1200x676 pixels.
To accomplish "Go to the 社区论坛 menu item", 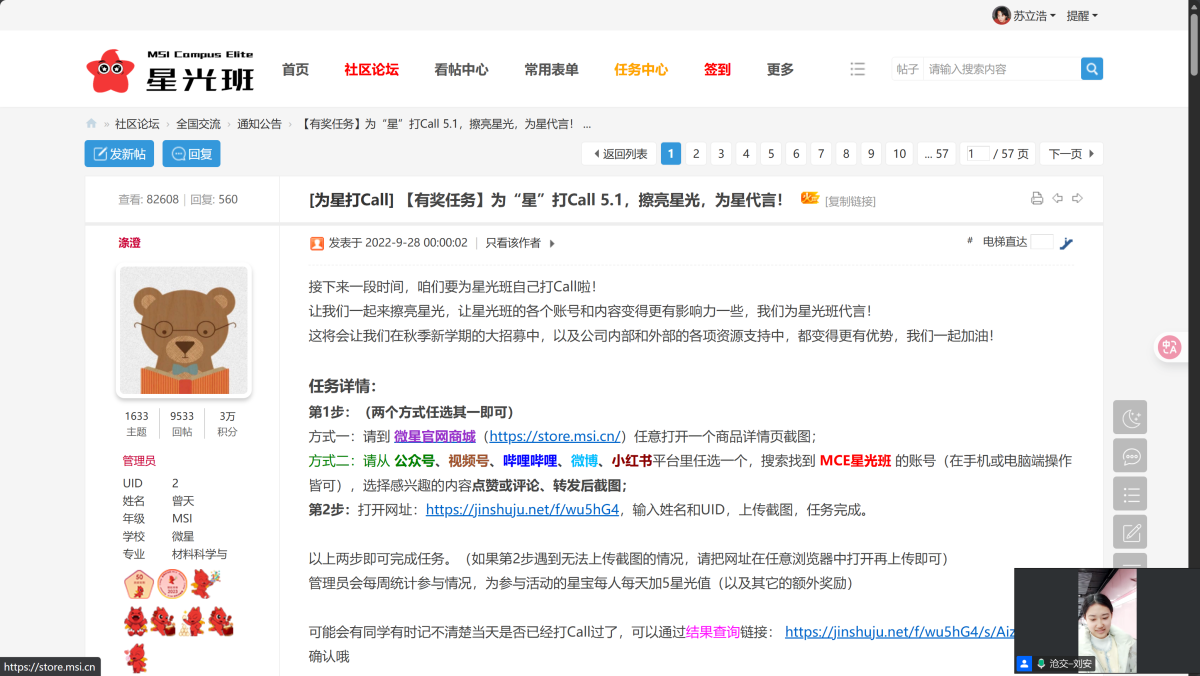I will 371,69.
